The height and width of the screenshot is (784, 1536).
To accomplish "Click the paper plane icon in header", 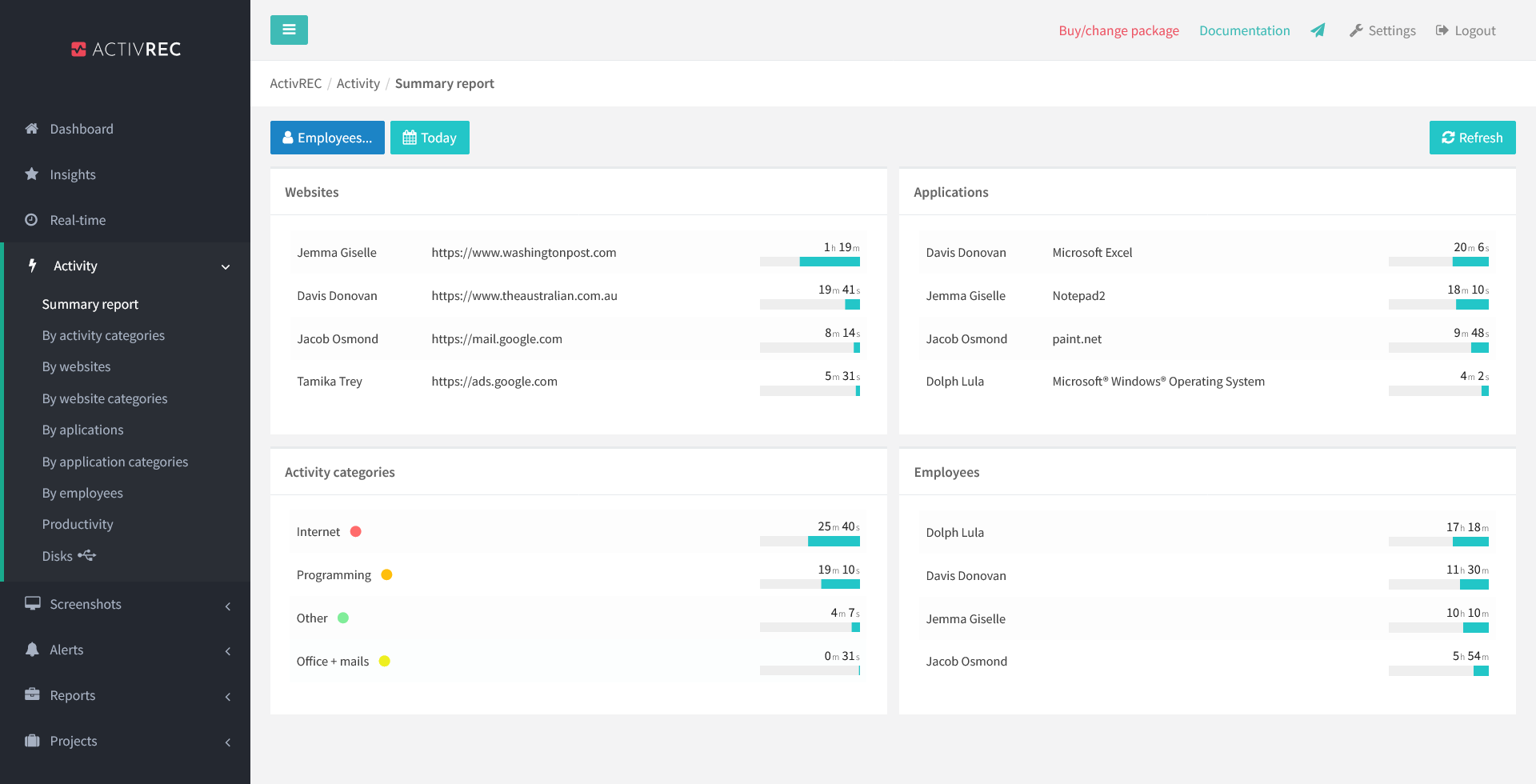I will (1318, 30).
